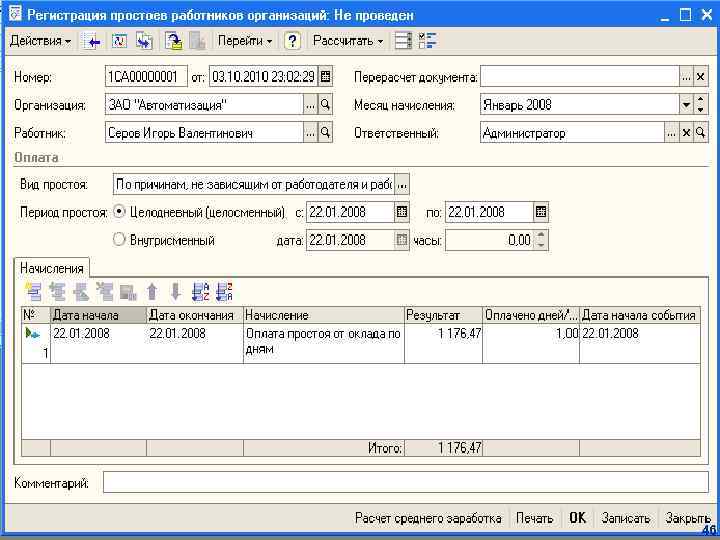Image resolution: width=720 pixels, height=540 pixels.
Task: Choose Перерасчет документа via ellipsis button
Action: [686, 77]
